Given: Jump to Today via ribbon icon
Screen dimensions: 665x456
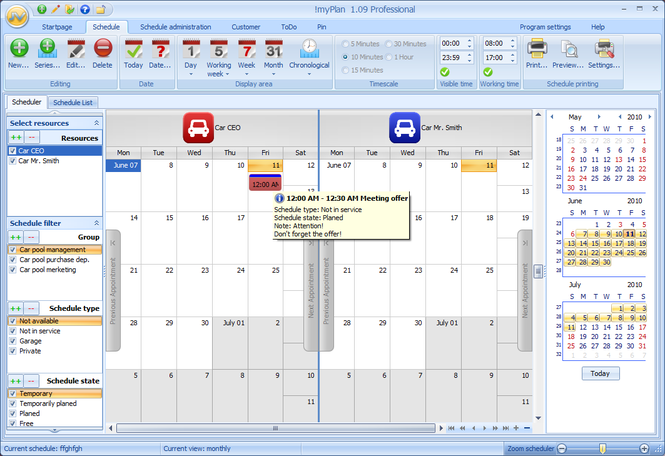Looking at the screenshot, I should pyautogui.click(x=134, y=49).
